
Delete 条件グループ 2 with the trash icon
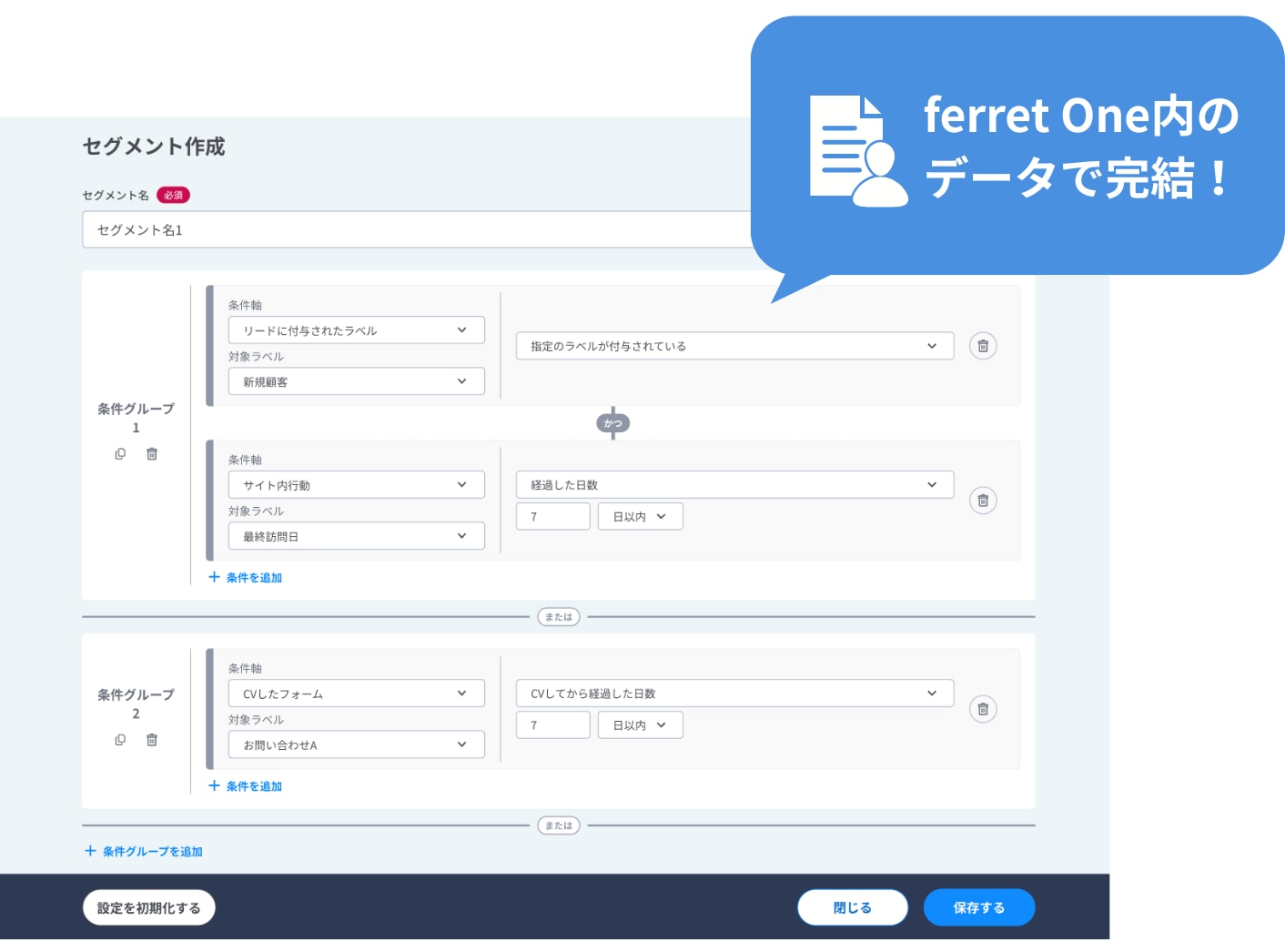[x=152, y=740]
